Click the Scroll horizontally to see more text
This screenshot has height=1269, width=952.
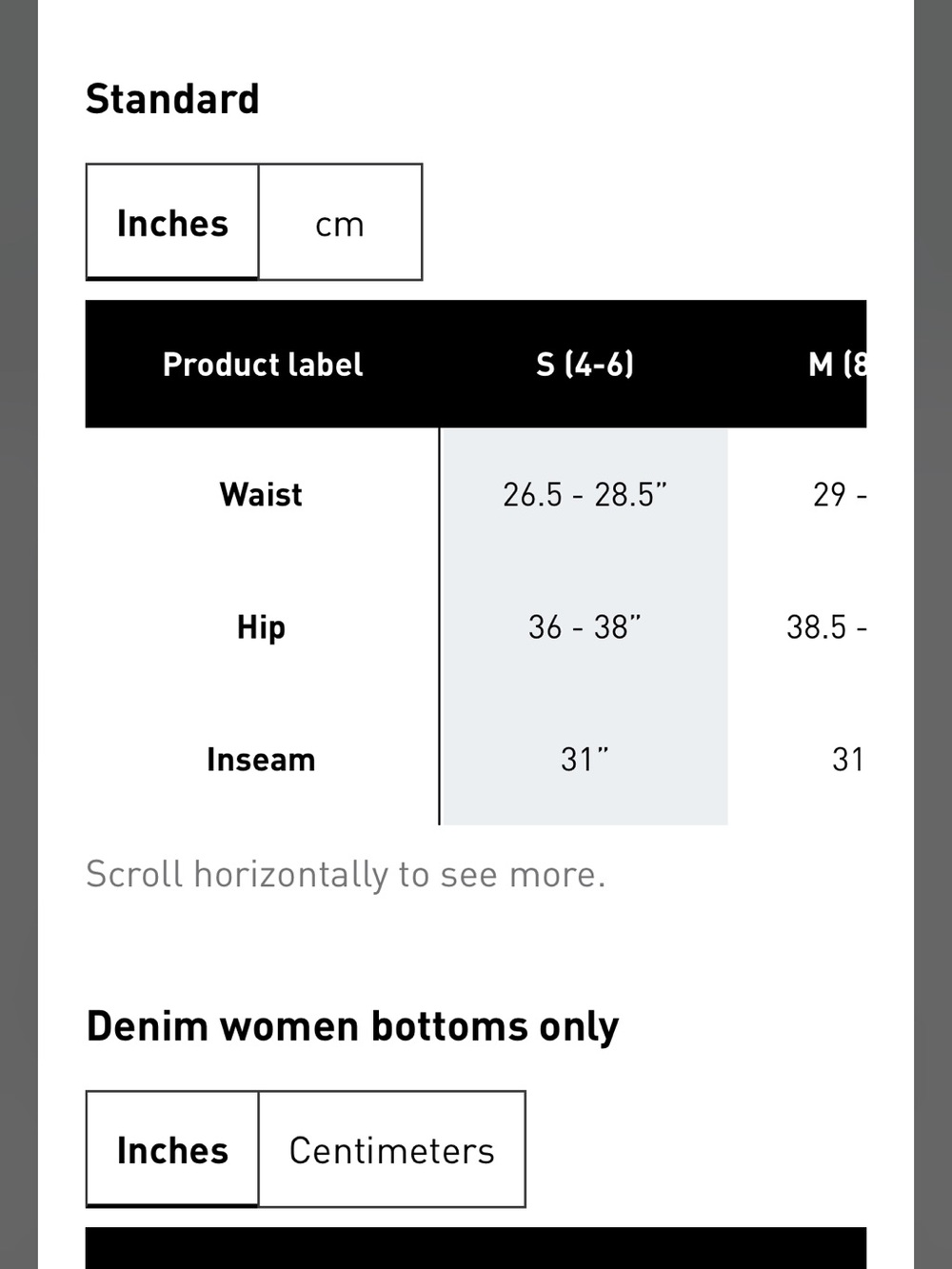(346, 874)
